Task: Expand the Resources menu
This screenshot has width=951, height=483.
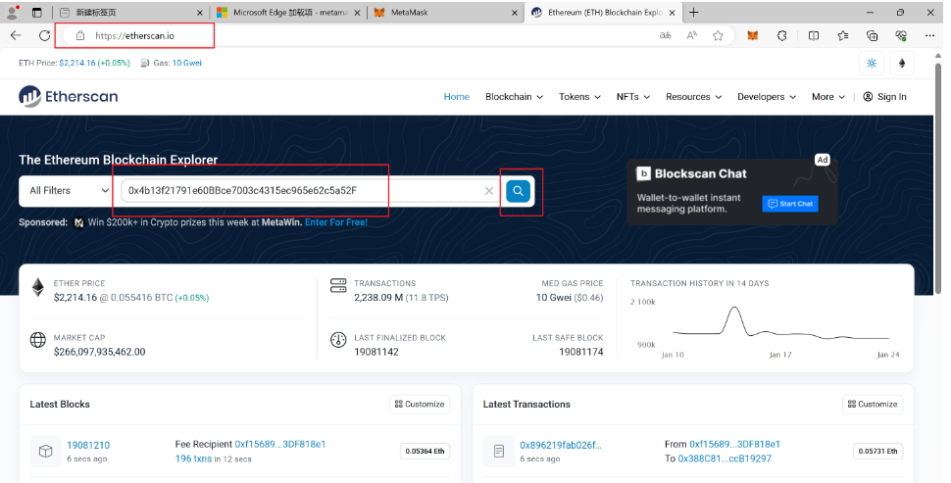Action: (x=693, y=96)
